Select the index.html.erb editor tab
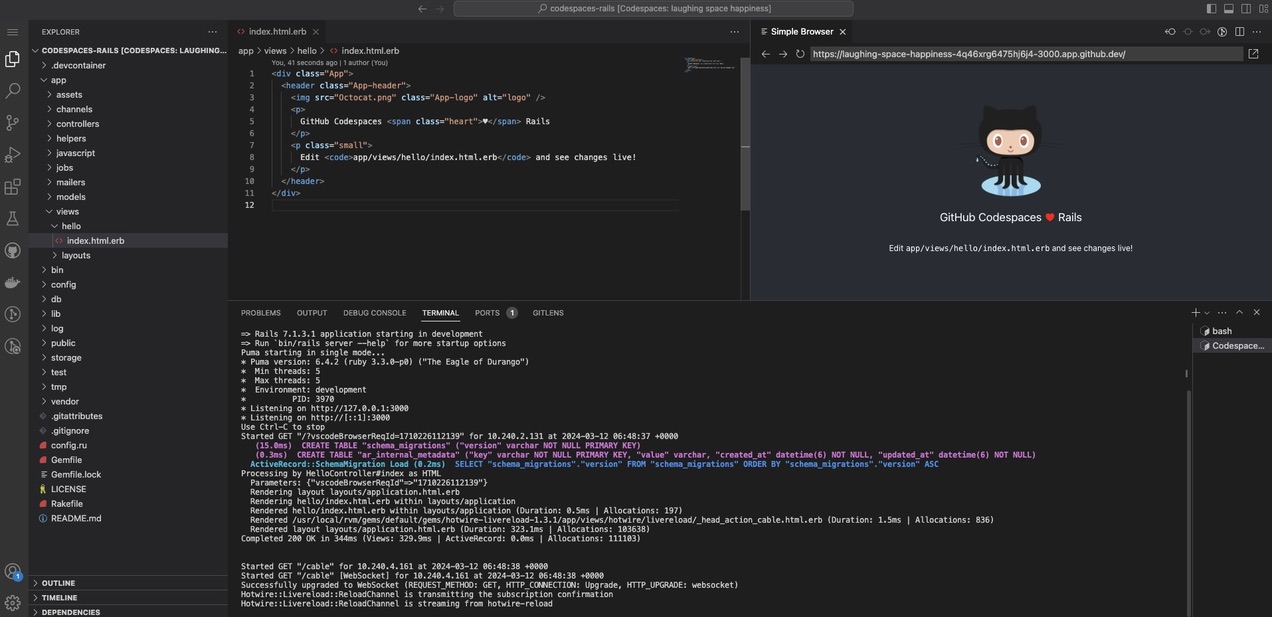This screenshot has height=617, width=1272. [x=278, y=32]
